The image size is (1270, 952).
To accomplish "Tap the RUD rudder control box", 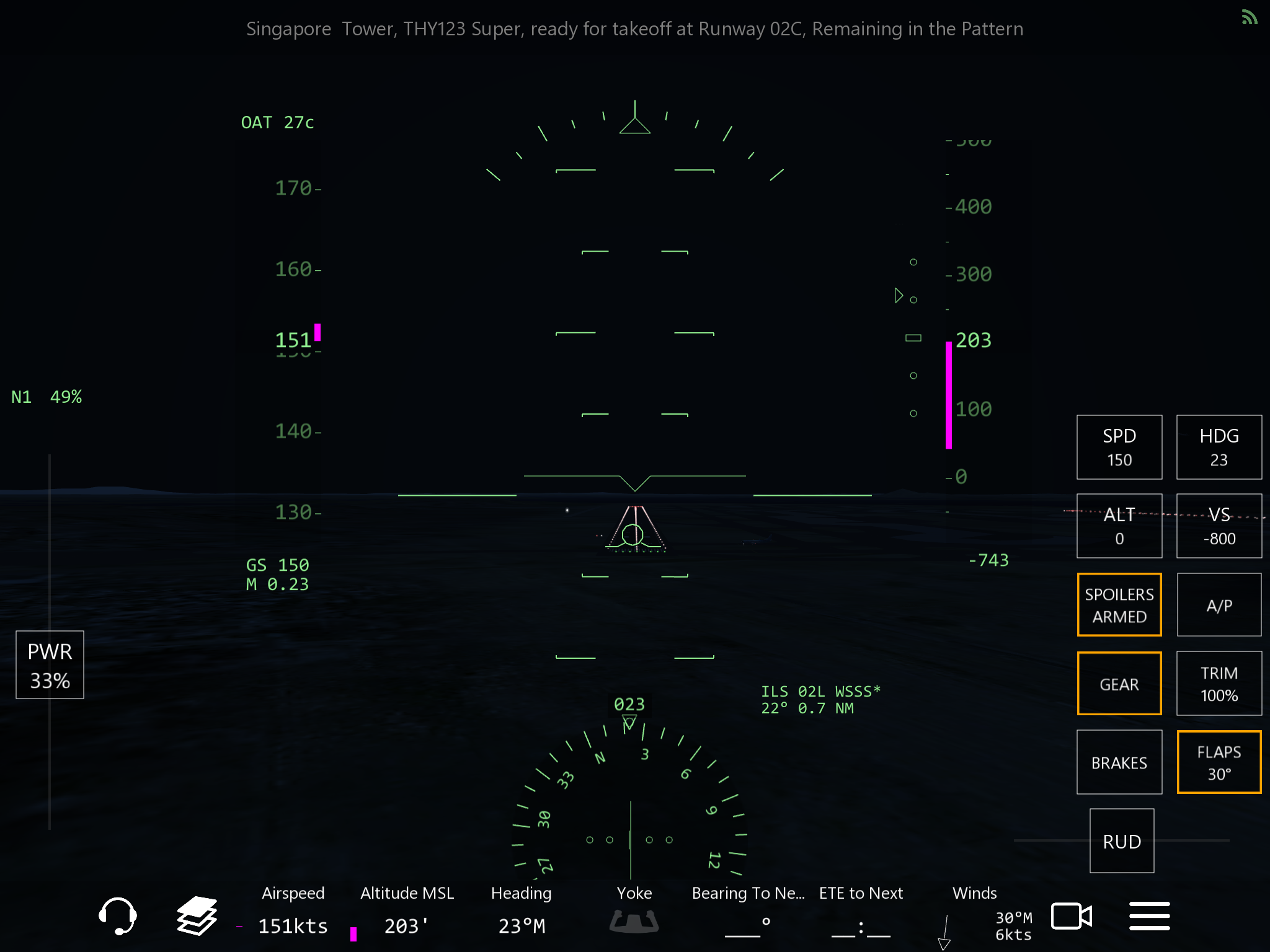I will coord(1121,841).
